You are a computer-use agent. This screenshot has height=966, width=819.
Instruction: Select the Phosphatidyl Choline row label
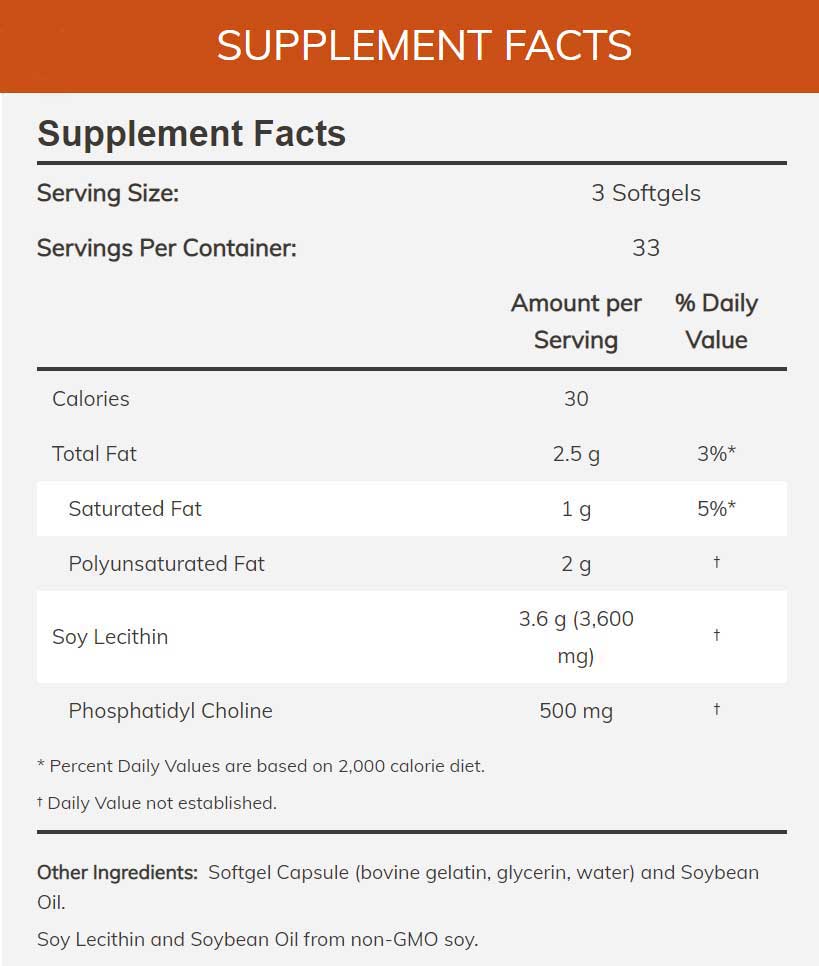[170, 711]
